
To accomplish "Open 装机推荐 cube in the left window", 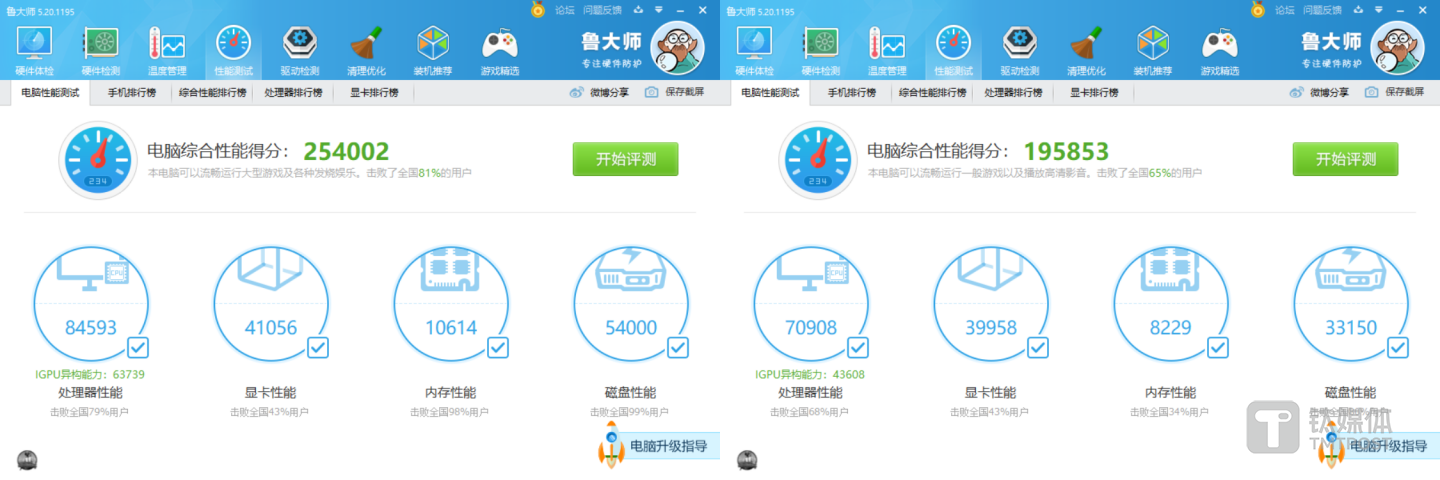I will click(433, 50).
